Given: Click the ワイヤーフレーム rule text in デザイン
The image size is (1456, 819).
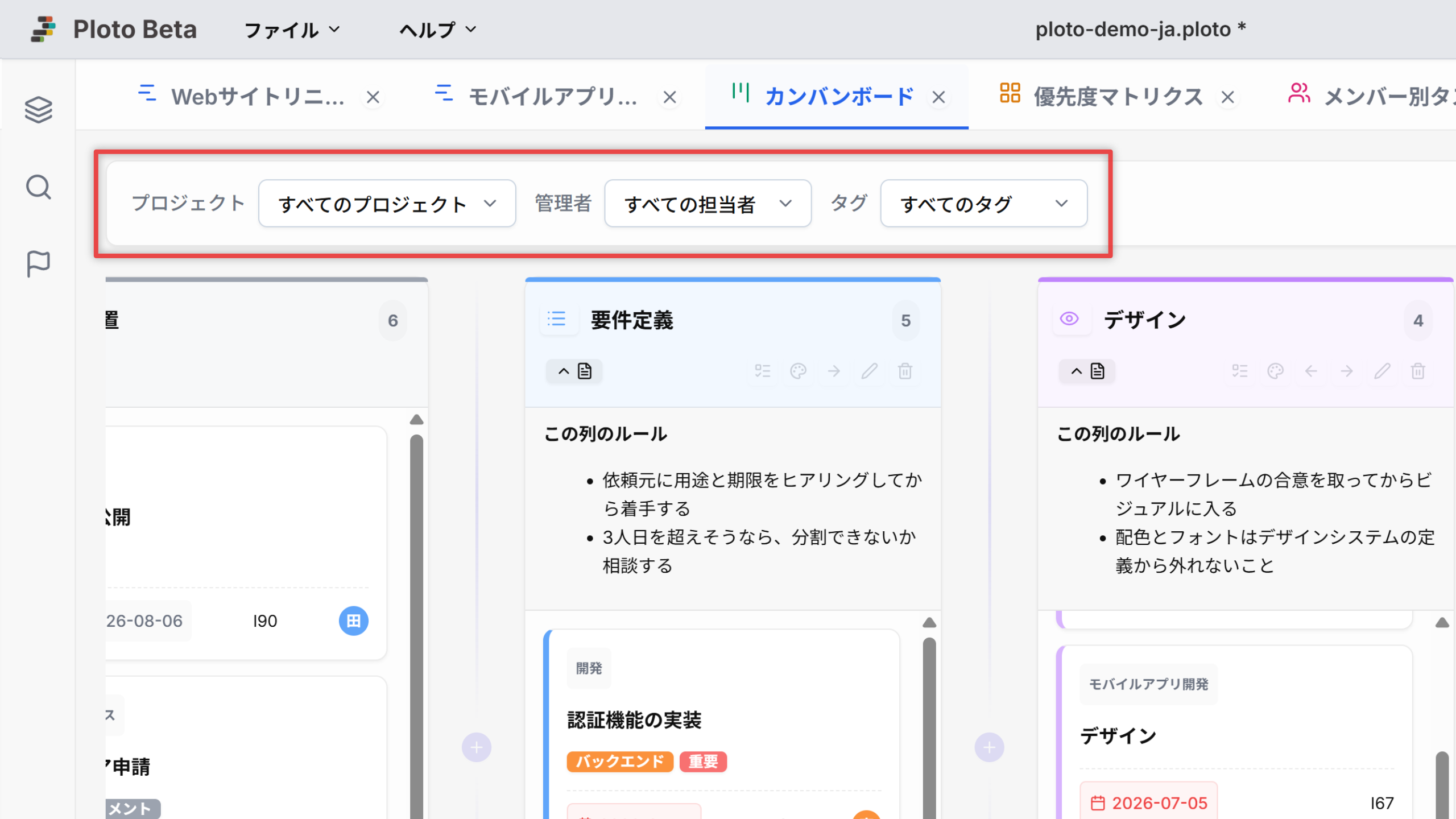Looking at the screenshot, I should point(1273,494).
